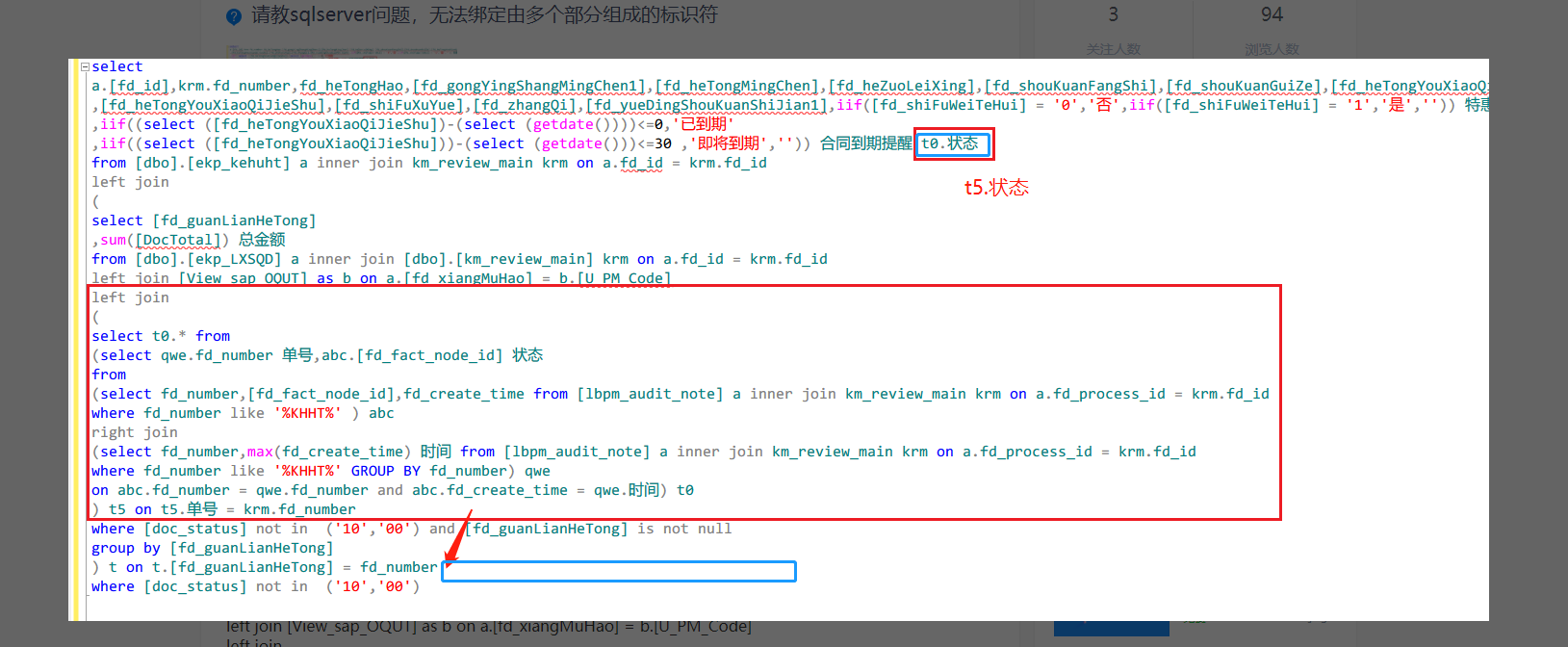Viewport: 1568px width, 647px height.
Task: Click ') t on t.[fd_guanLianHeTong] = fd_number' line
Action: 264,567
